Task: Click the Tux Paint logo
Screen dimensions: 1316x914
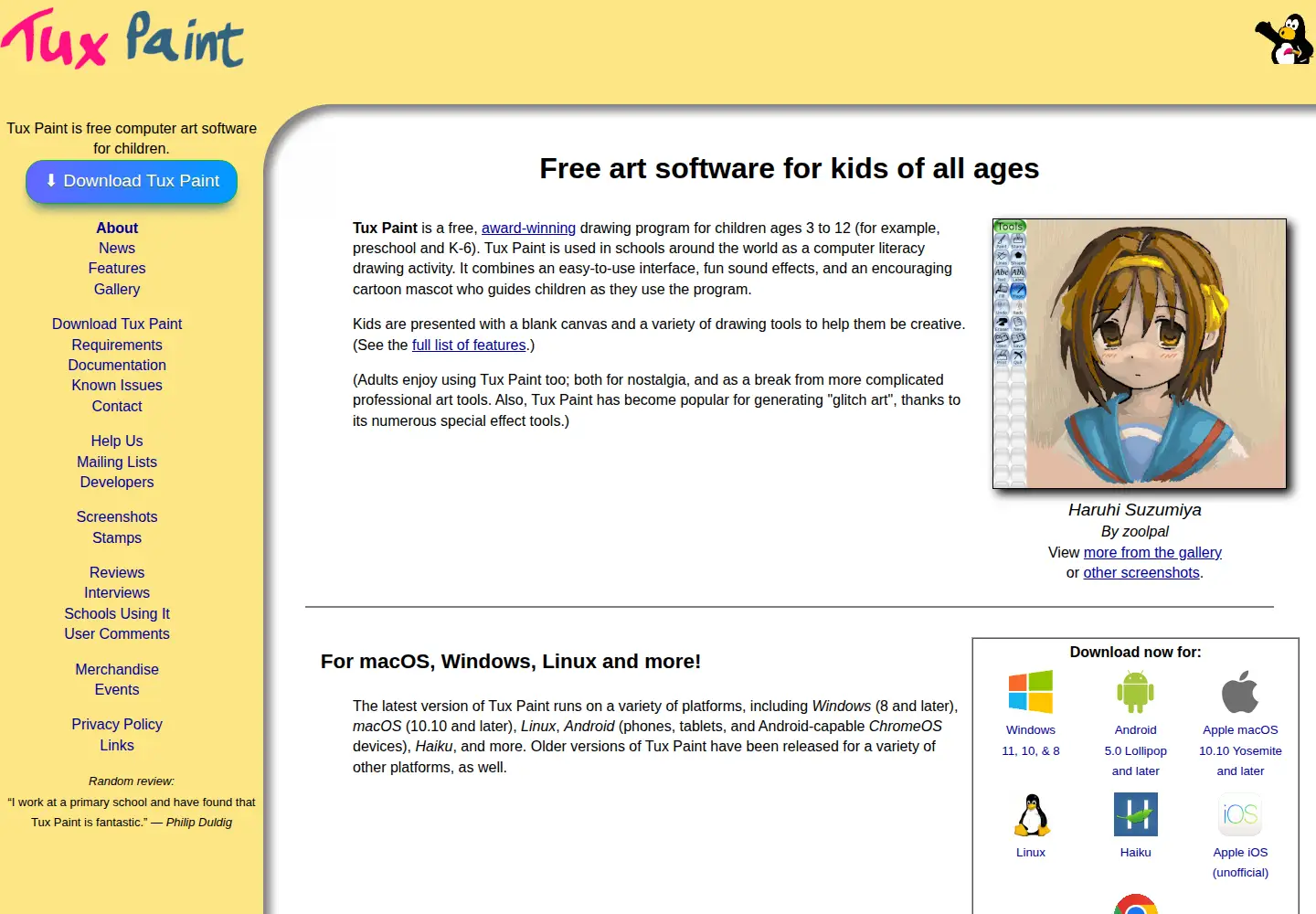Action: (122, 39)
